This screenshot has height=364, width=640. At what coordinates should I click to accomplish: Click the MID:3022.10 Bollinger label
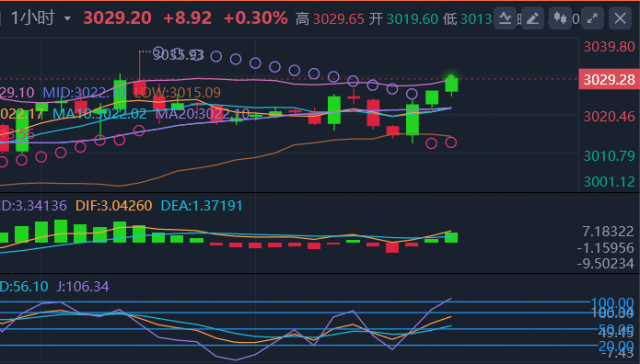(x=84, y=93)
